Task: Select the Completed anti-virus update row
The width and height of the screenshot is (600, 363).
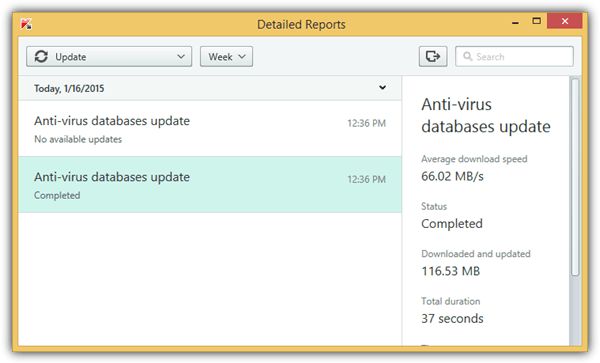Action: point(210,184)
